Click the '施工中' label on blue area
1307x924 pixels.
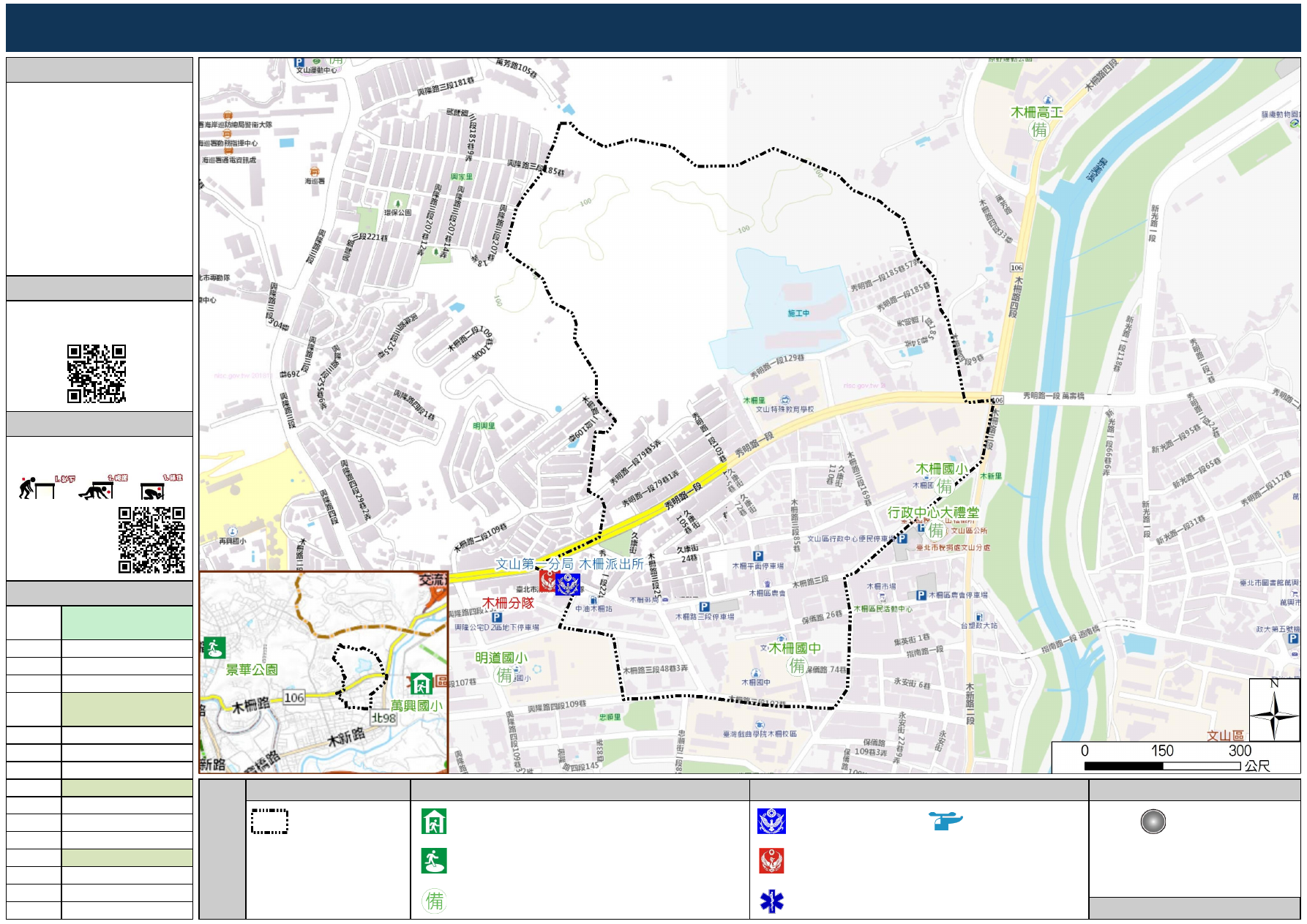pyautogui.click(x=798, y=313)
